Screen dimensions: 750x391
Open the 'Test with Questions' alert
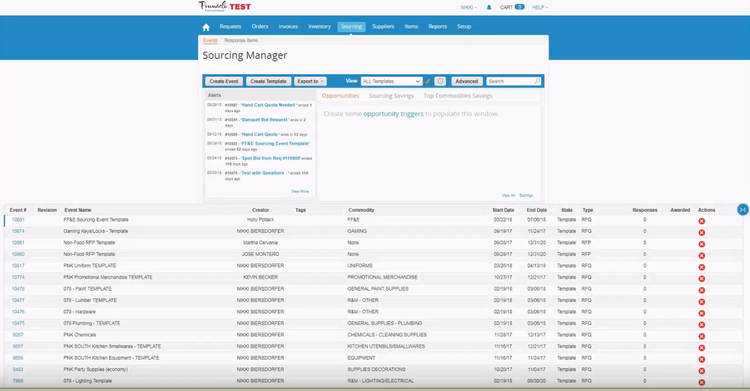click(x=263, y=173)
